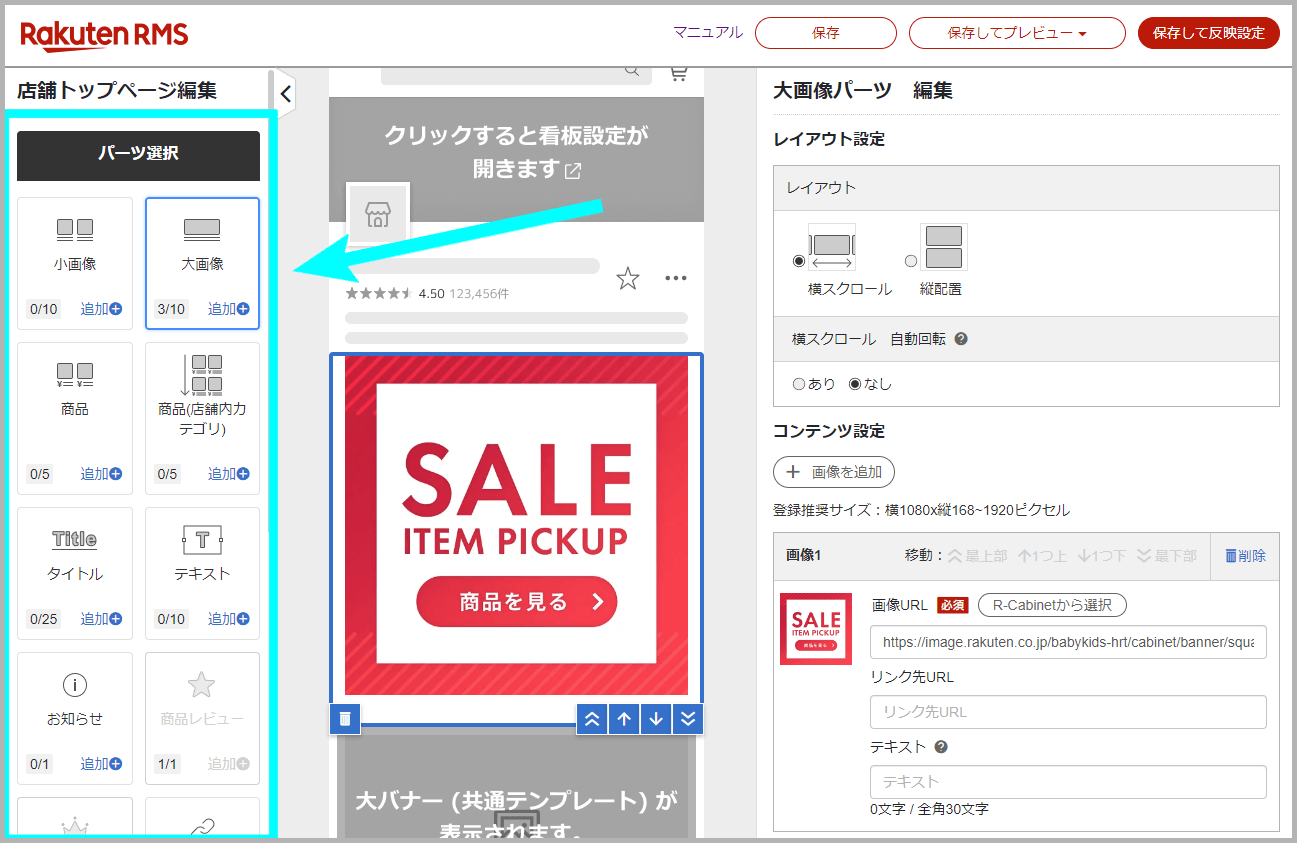The image size is (1297, 843).
Task: Move the banner to top with double-up arrow
Action: click(x=591, y=718)
